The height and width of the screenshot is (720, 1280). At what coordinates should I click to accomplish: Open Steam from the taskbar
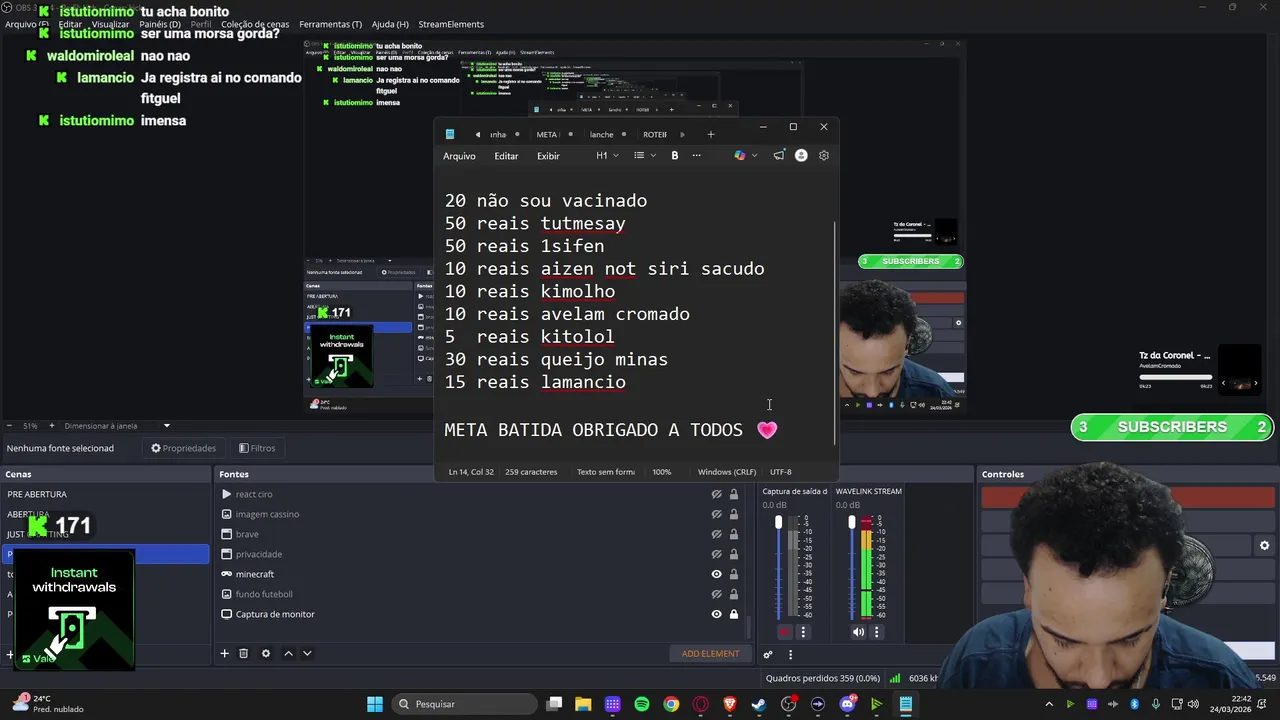pyautogui.click(x=759, y=704)
